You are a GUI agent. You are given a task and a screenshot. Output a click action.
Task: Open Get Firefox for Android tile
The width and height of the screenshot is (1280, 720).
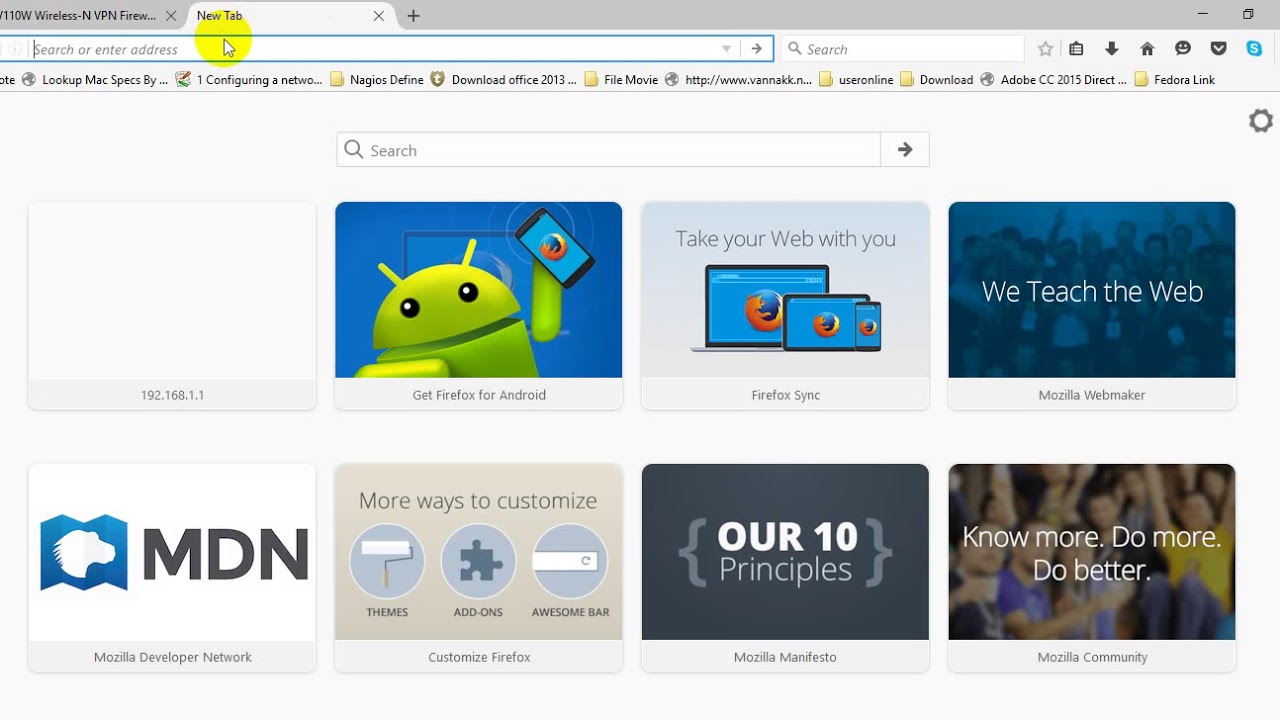[479, 305]
